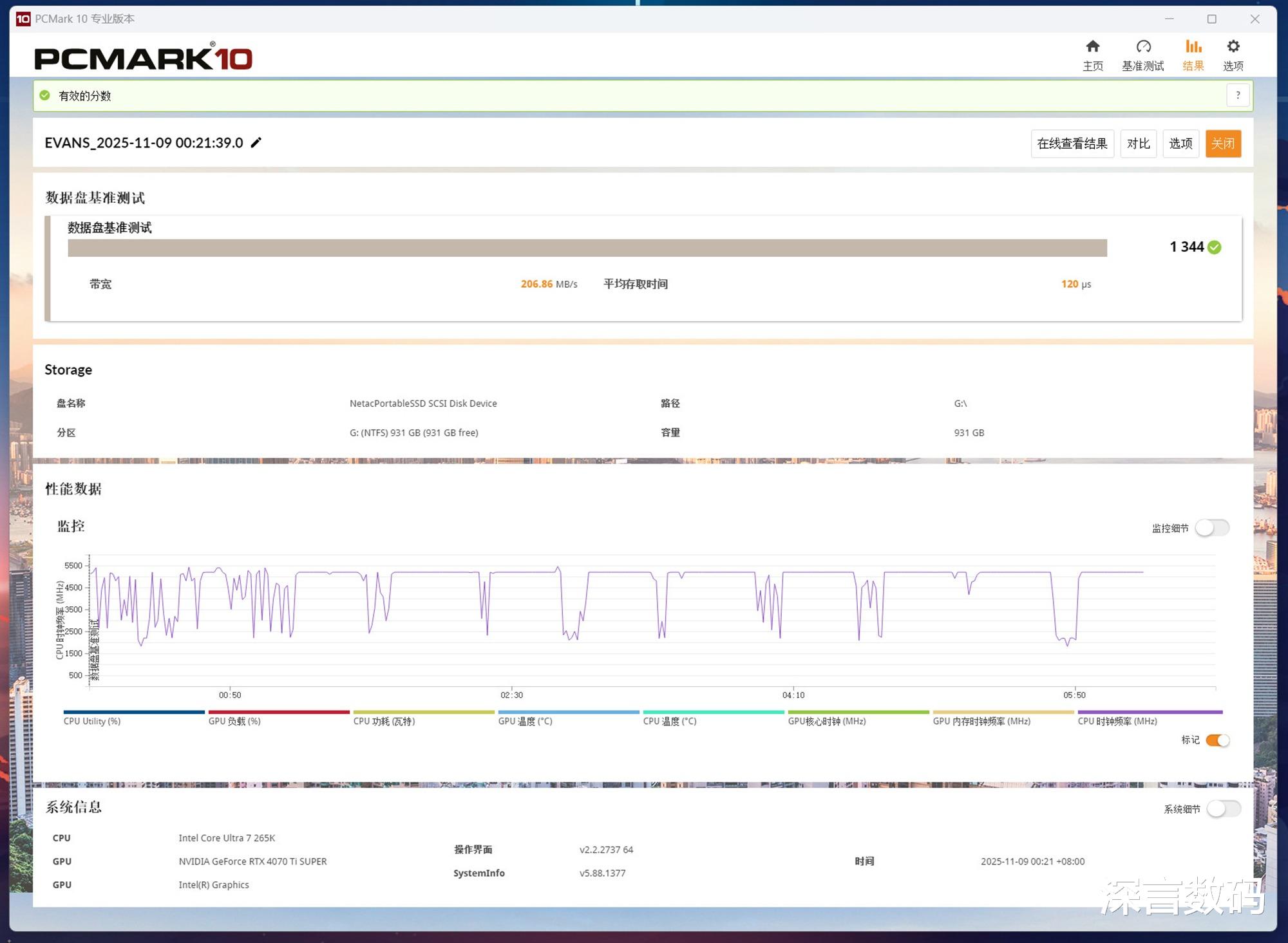The height and width of the screenshot is (943, 1288).
Task: Click the CPU Utility blue legend item
Action: (92, 721)
